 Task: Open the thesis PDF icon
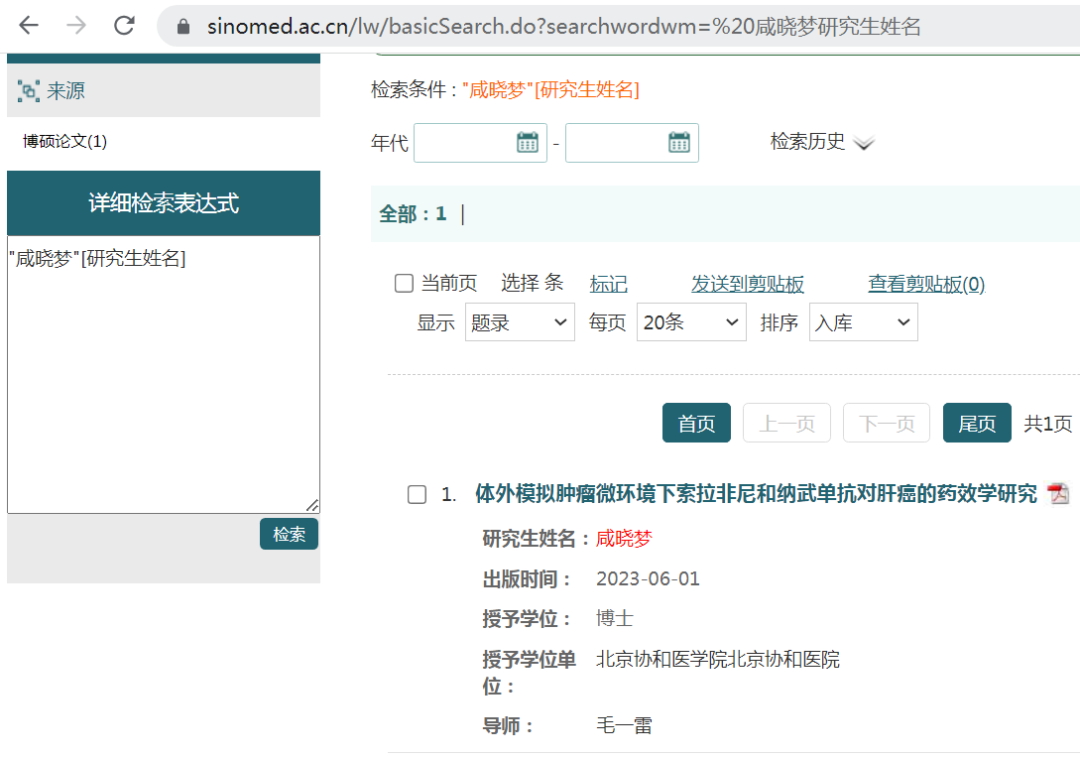point(1058,494)
